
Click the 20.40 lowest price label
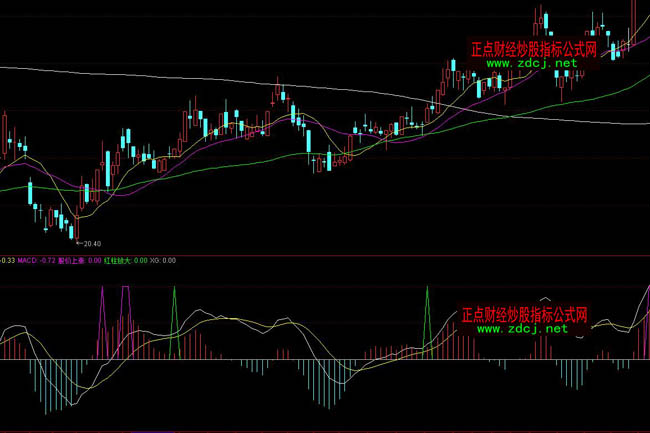coord(91,244)
